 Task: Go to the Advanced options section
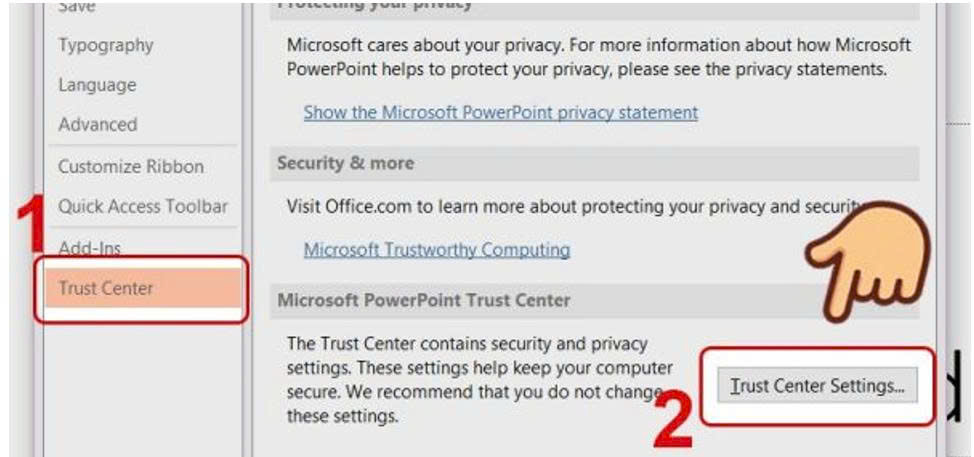(98, 125)
